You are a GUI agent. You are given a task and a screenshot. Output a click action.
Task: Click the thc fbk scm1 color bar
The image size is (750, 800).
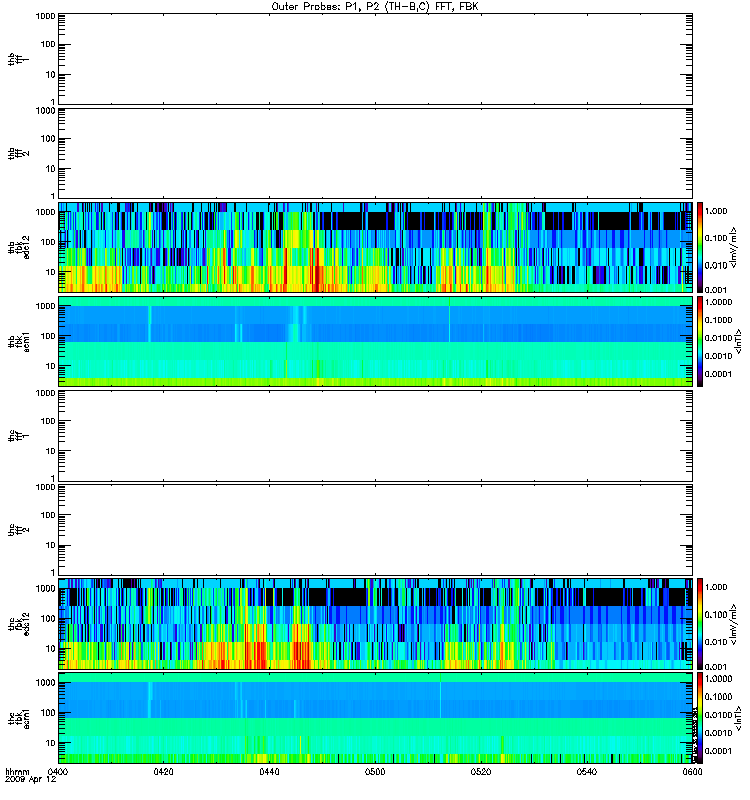700,718
